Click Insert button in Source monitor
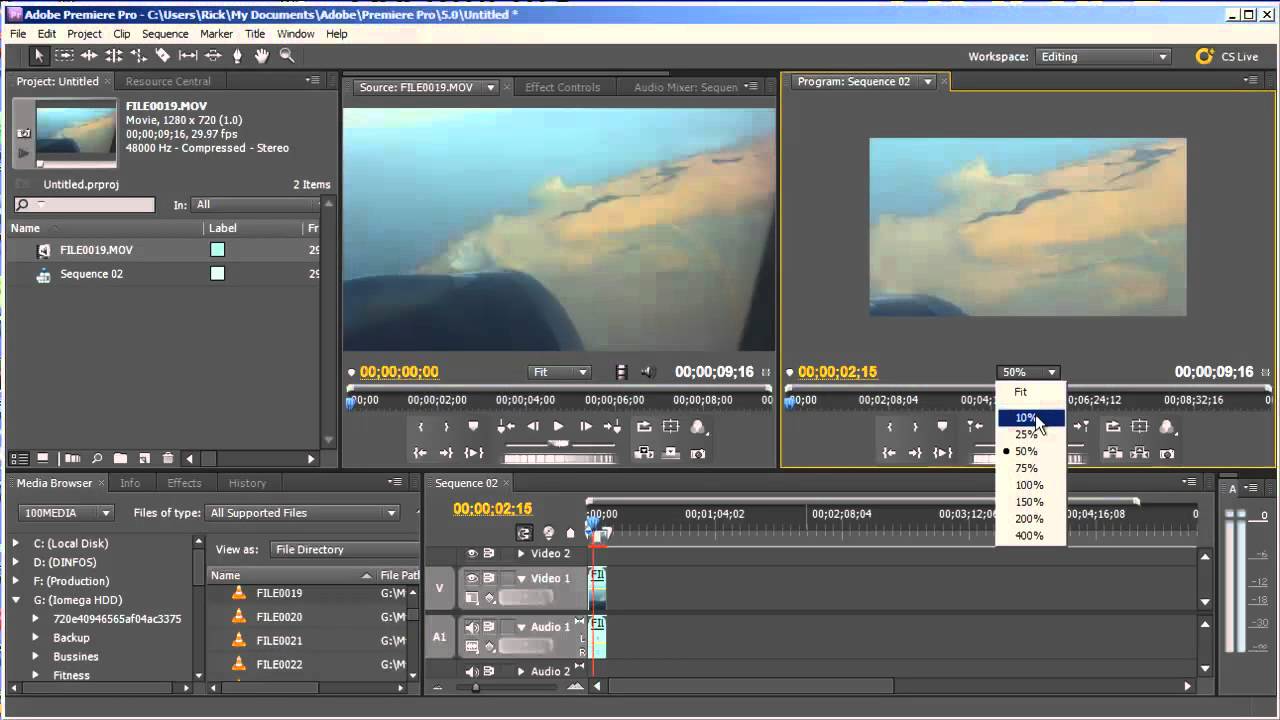The height and width of the screenshot is (720, 1280). (644, 453)
